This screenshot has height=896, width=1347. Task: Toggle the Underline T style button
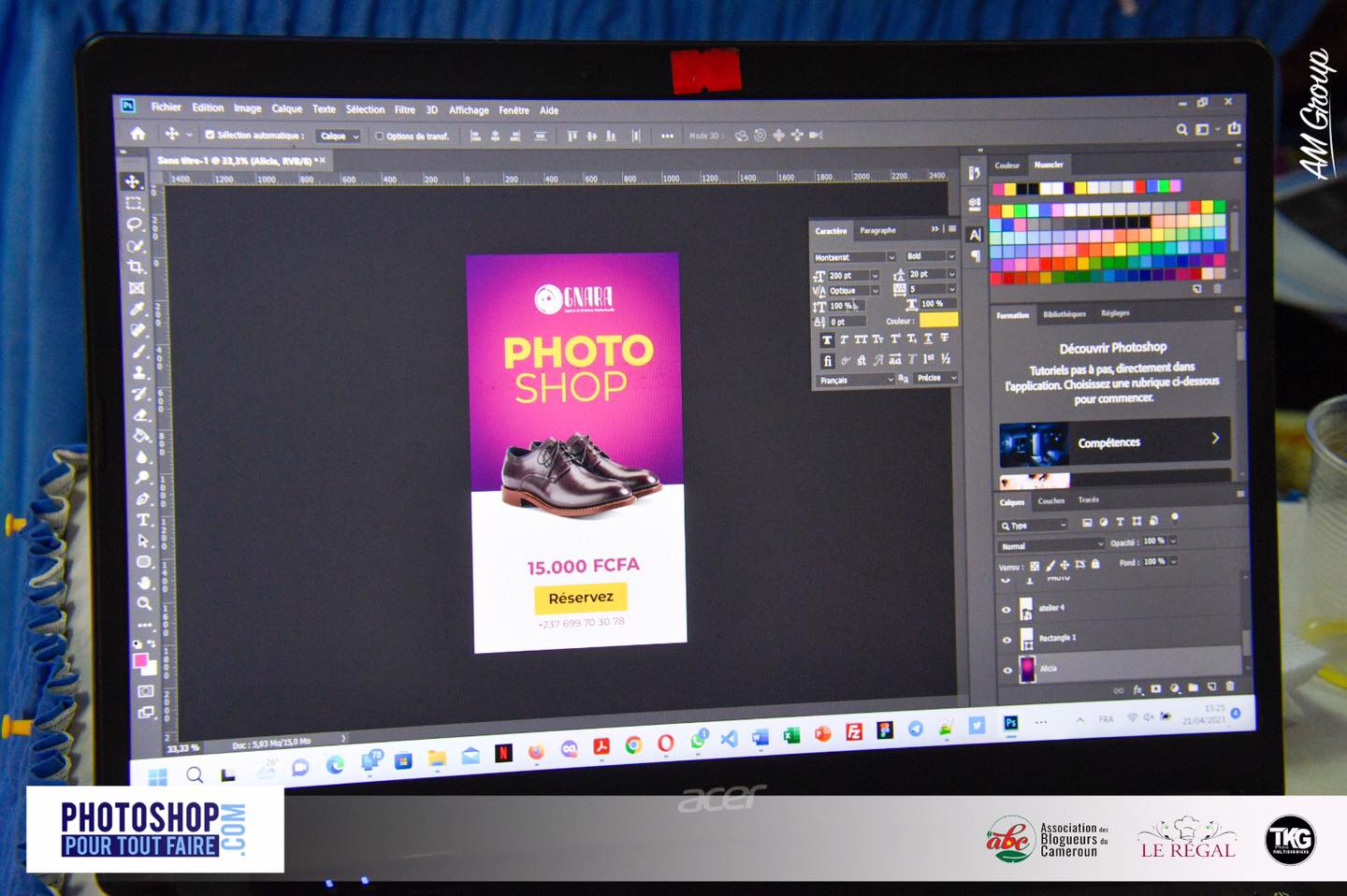pyautogui.click(x=928, y=339)
